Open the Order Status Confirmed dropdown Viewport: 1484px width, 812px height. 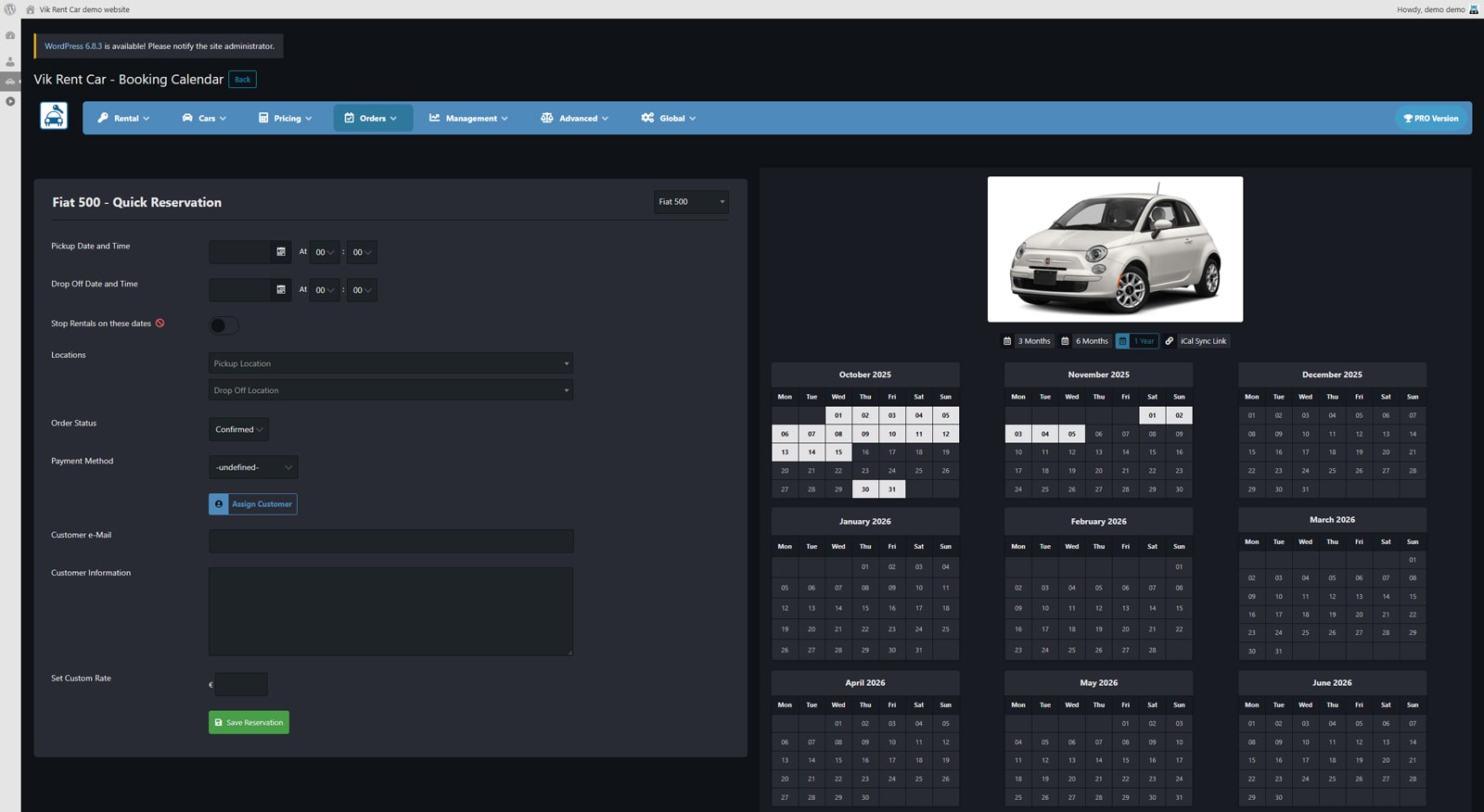238,429
